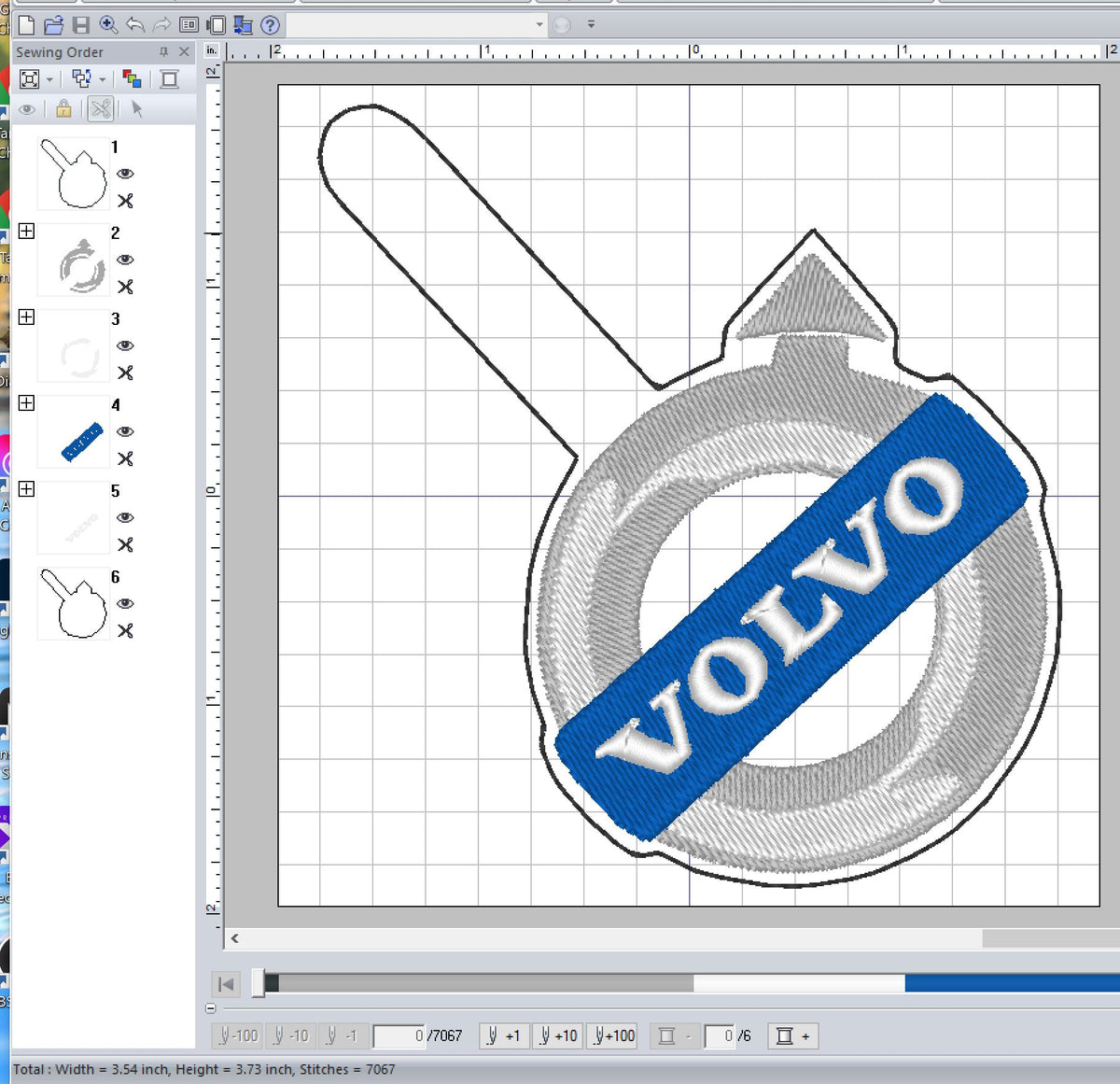Select the scissors trim tool in Sewing Order
The height and width of the screenshot is (1084, 1120).
coord(101,109)
